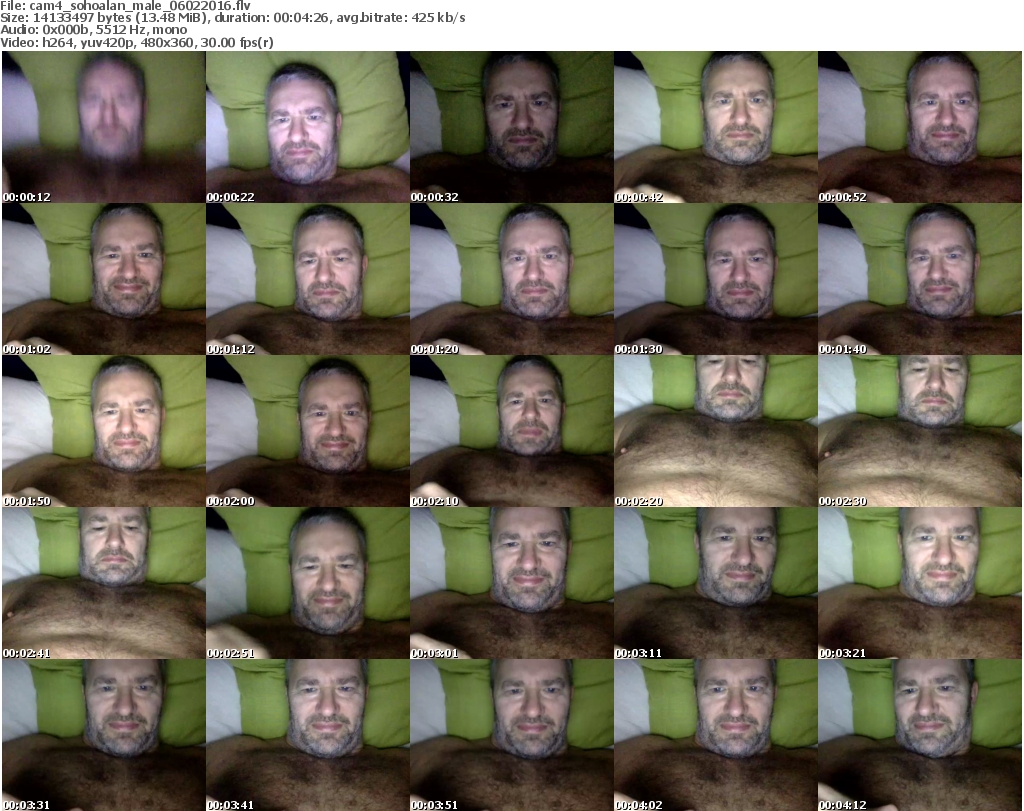This screenshot has height=811, width=1024.
Task: Choose the 00:03:01 frame thumbnail
Action: tap(512, 583)
